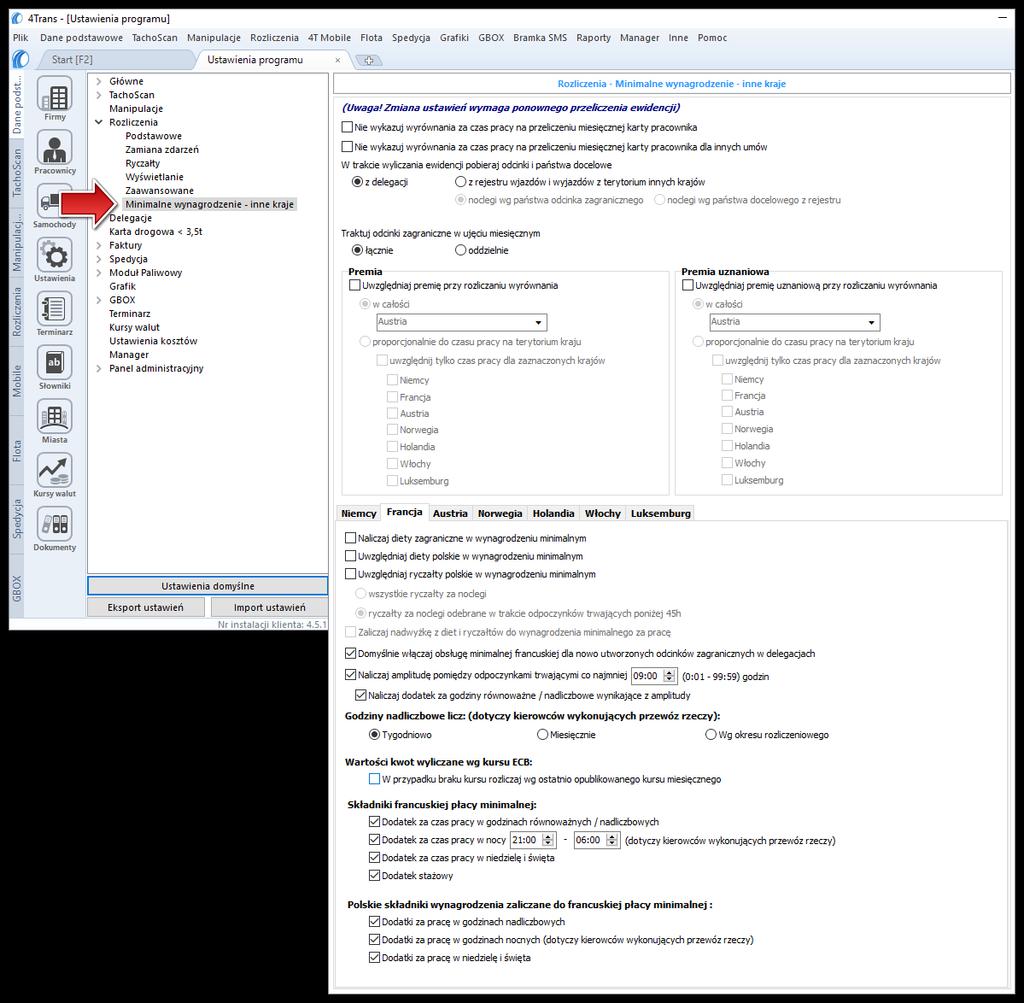Open the Premia uznaniowa Austria dropdown

[795, 322]
